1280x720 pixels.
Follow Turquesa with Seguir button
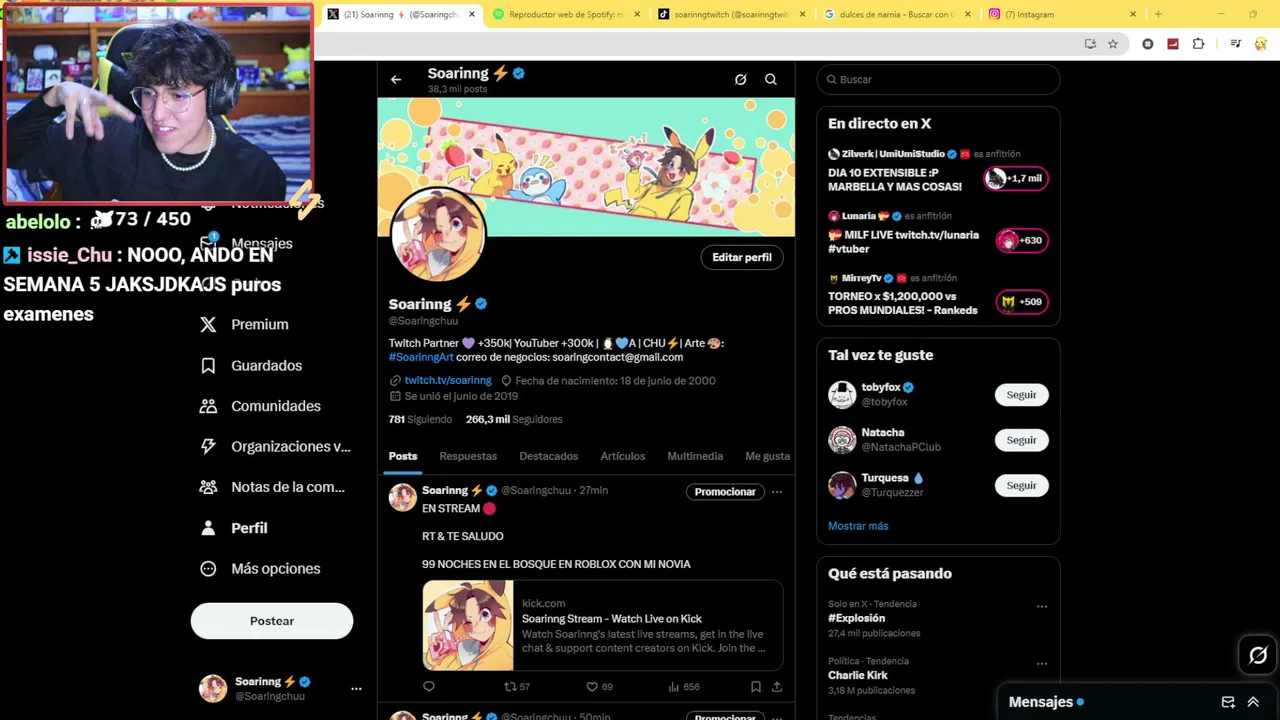pyautogui.click(x=1021, y=485)
